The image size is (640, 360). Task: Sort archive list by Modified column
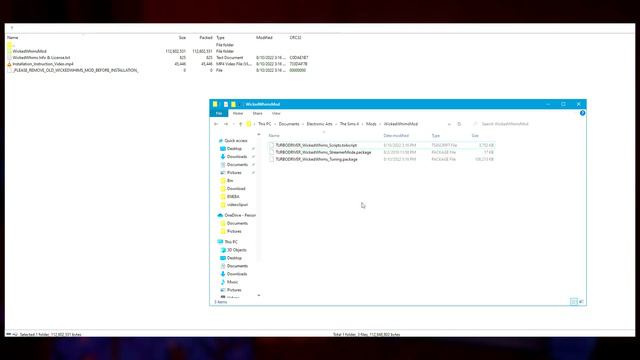click(x=264, y=38)
